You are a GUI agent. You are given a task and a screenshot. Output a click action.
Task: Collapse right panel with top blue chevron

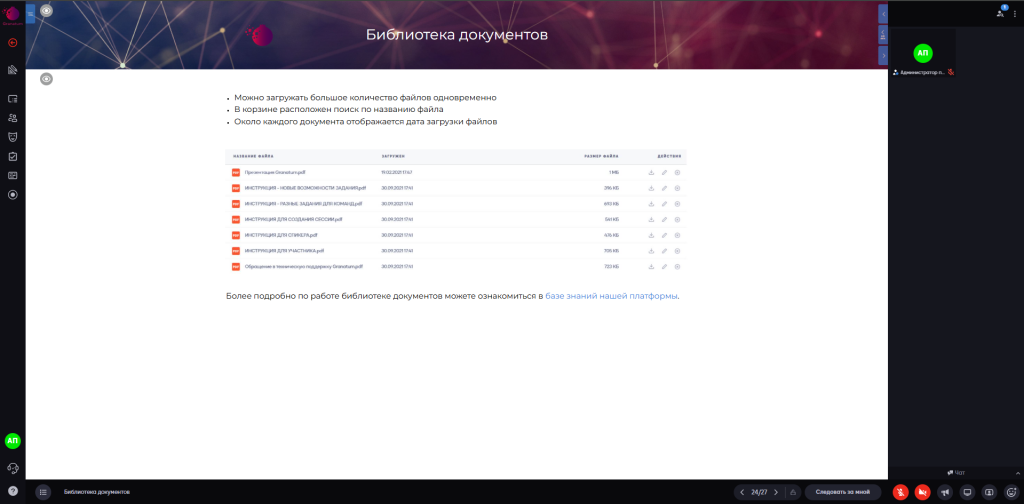coord(883,13)
